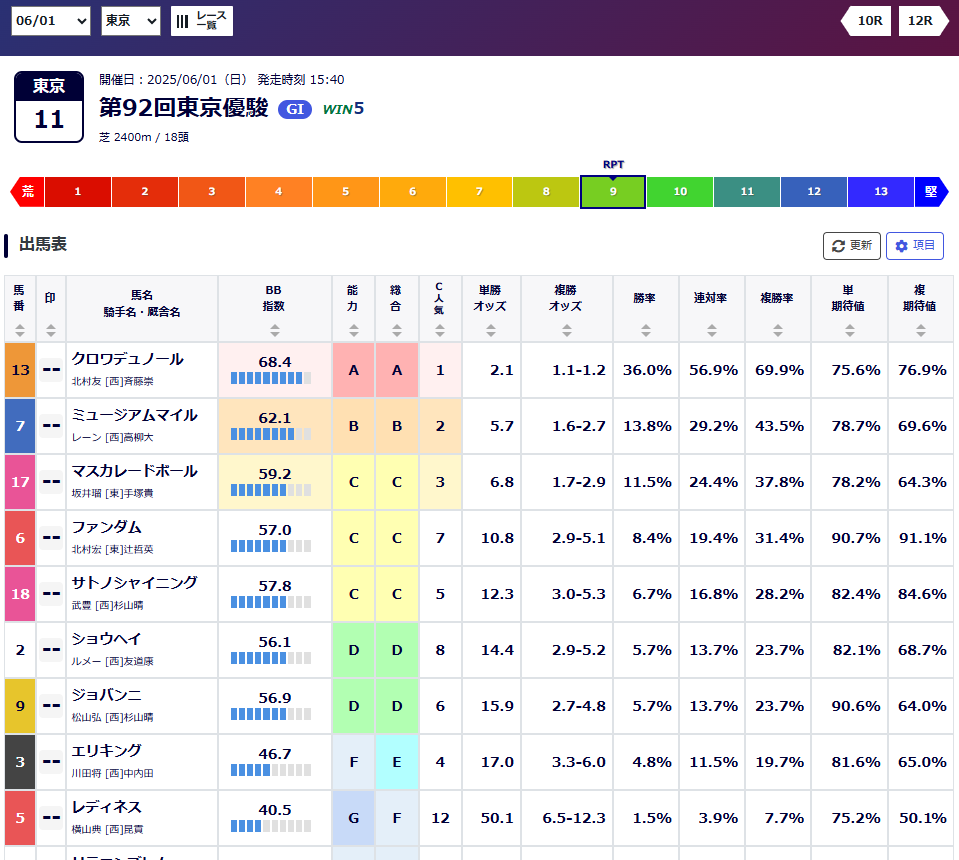
Task: Click 単勝オッズ value 50.1
Action: click(x=497, y=818)
